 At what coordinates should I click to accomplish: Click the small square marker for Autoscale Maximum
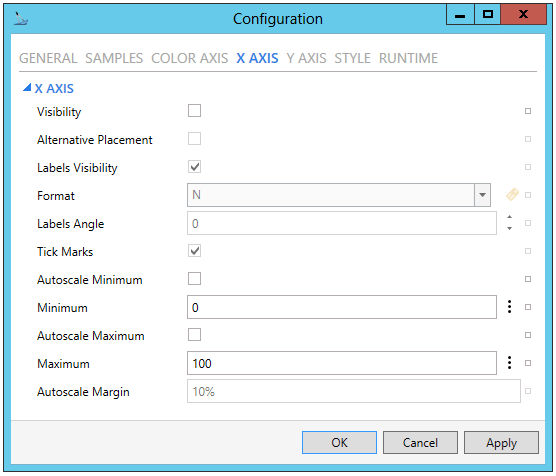coord(528,335)
